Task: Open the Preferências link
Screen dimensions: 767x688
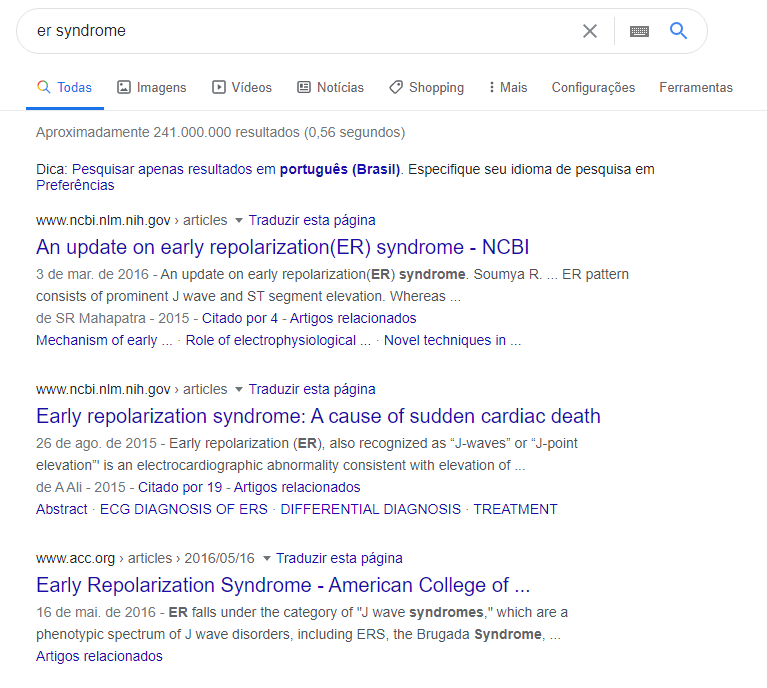Action: [75, 185]
